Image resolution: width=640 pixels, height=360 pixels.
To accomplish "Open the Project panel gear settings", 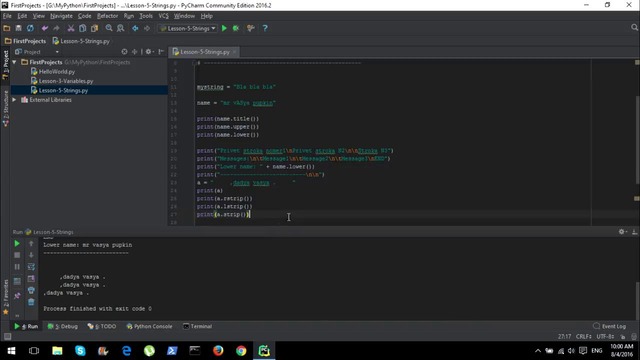I will point(149,52).
